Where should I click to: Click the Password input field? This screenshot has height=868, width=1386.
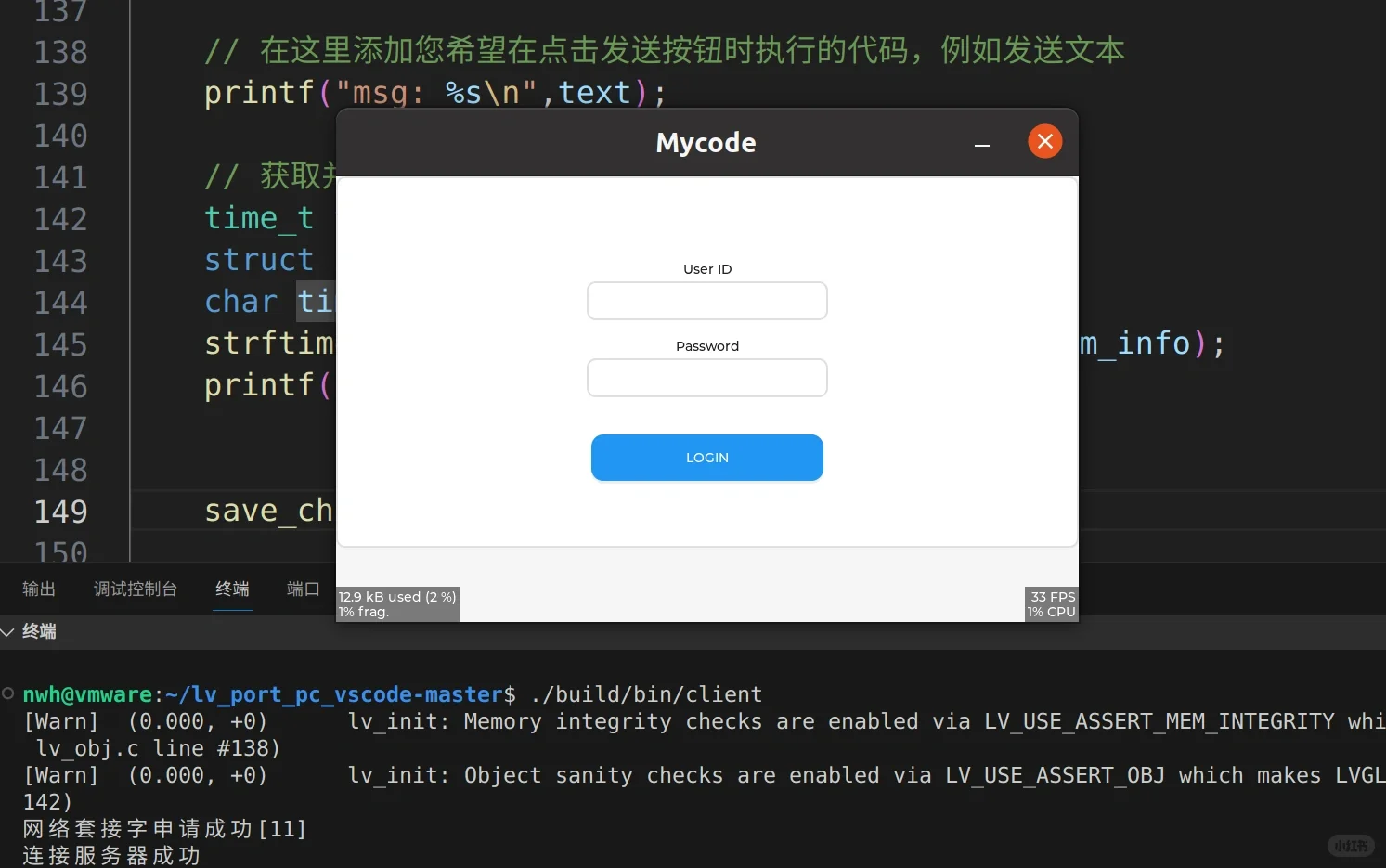coord(706,378)
